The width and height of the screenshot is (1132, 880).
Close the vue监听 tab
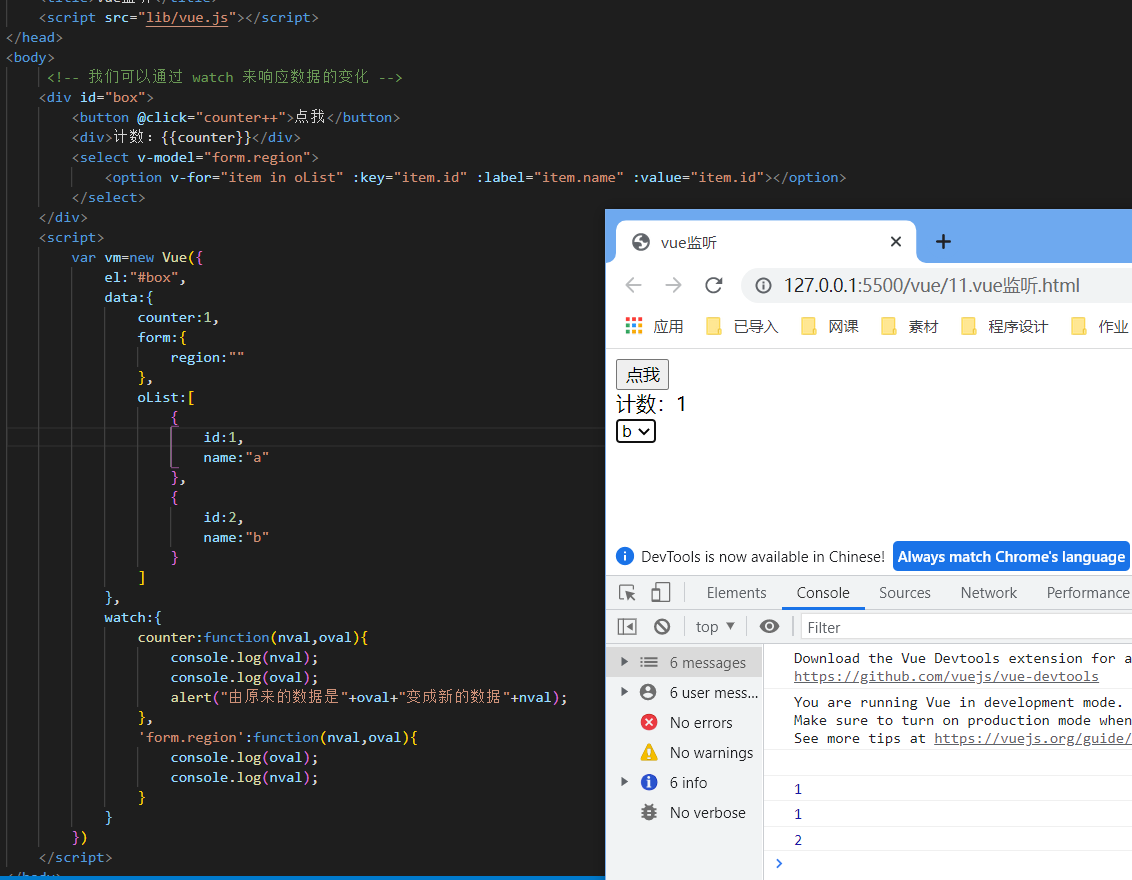point(895,241)
